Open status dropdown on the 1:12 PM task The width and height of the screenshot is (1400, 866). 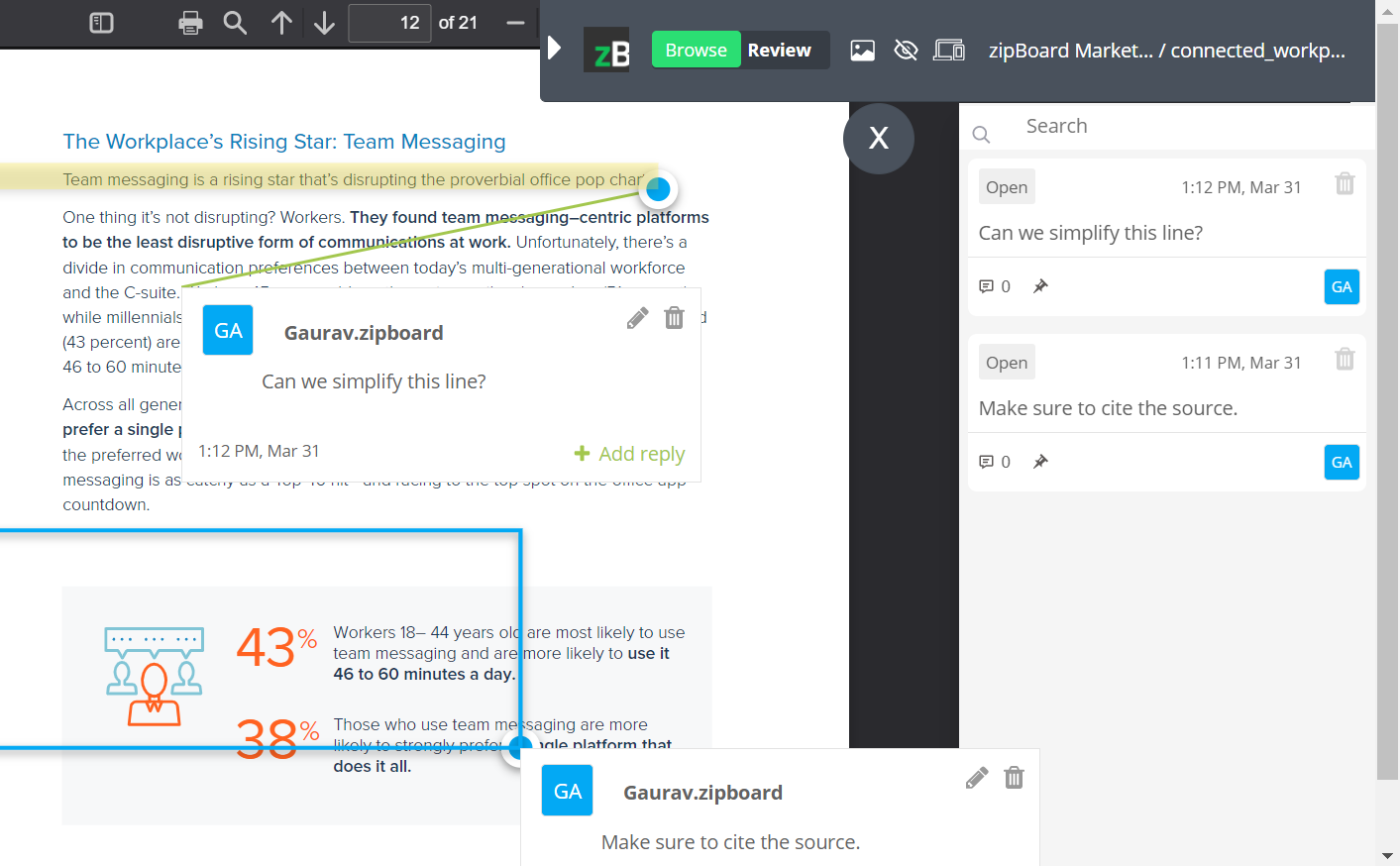point(1006,186)
